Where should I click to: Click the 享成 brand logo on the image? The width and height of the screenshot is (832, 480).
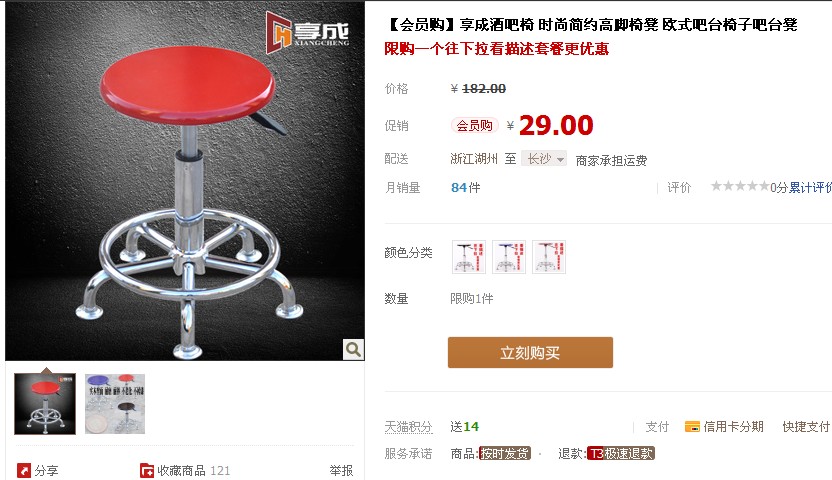click(x=308, y=33)
